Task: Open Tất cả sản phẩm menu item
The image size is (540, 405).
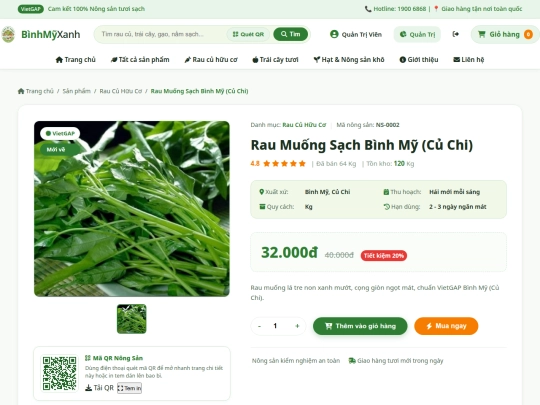Action: tap(140, 60)
